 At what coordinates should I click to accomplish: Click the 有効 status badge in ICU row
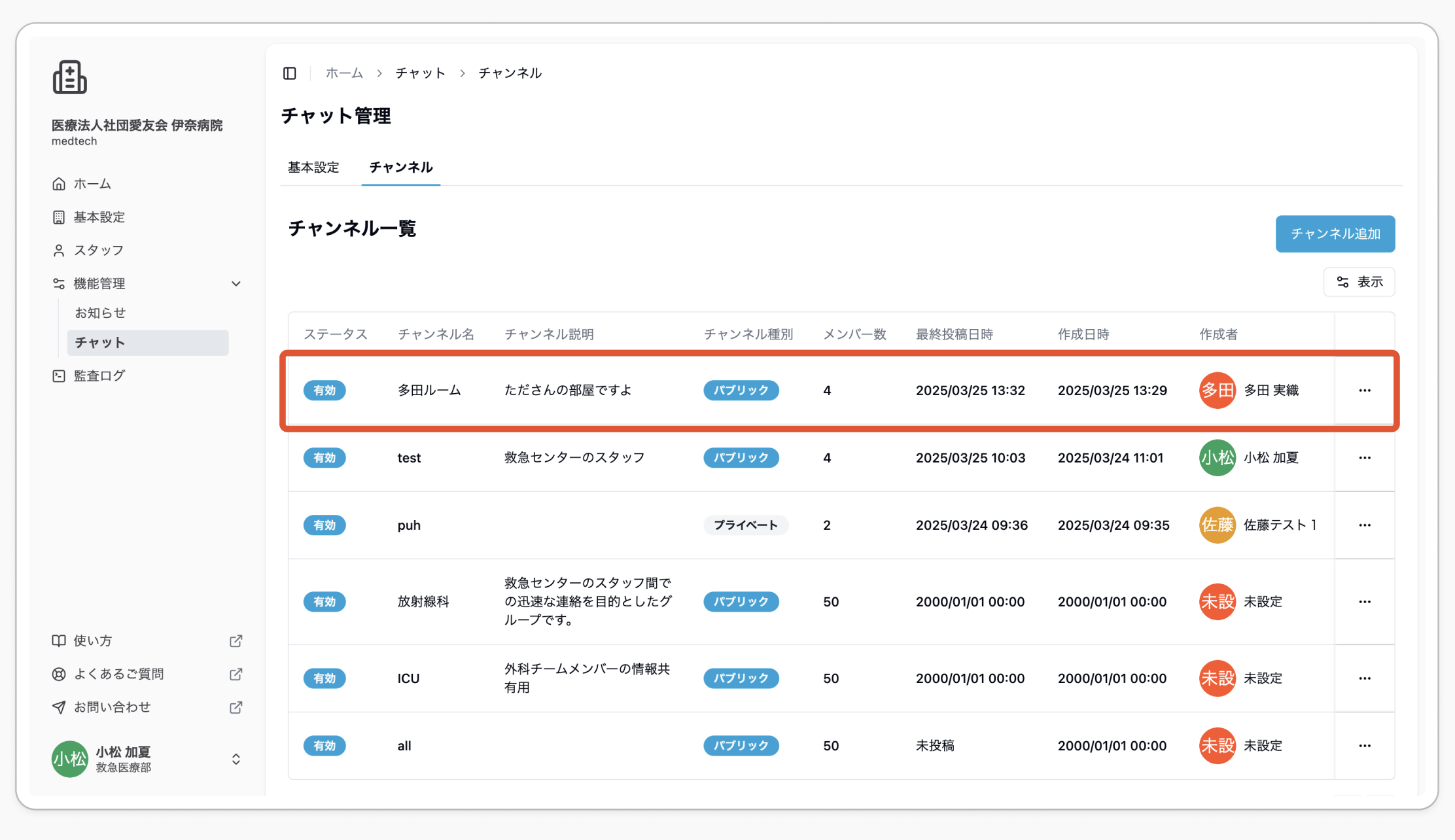[324, 678]
